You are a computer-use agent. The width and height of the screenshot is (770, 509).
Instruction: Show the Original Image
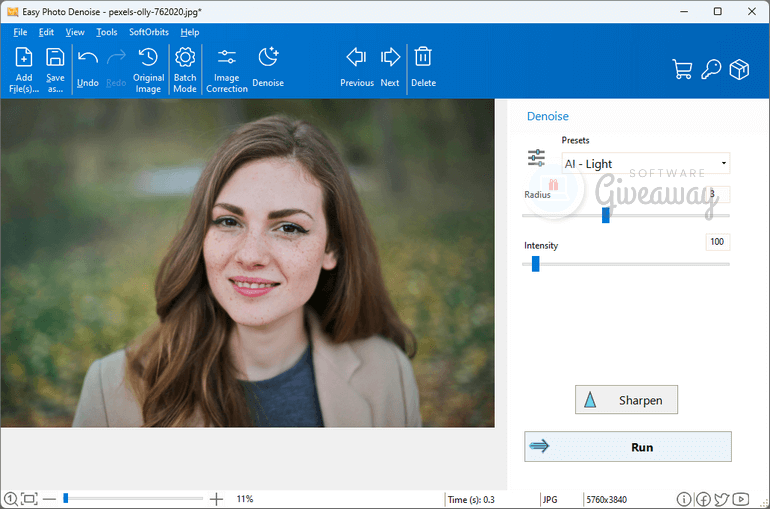coord(148,70)
